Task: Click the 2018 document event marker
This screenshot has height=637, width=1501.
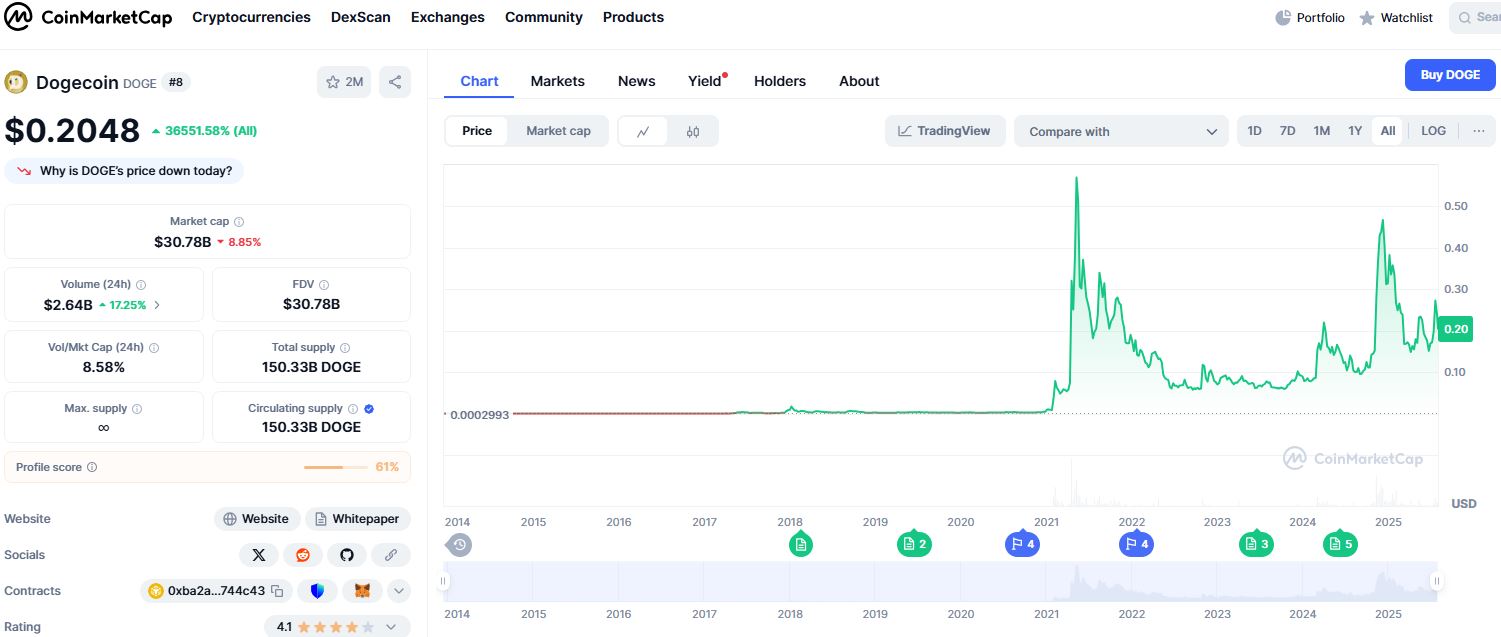Action: 800,545
